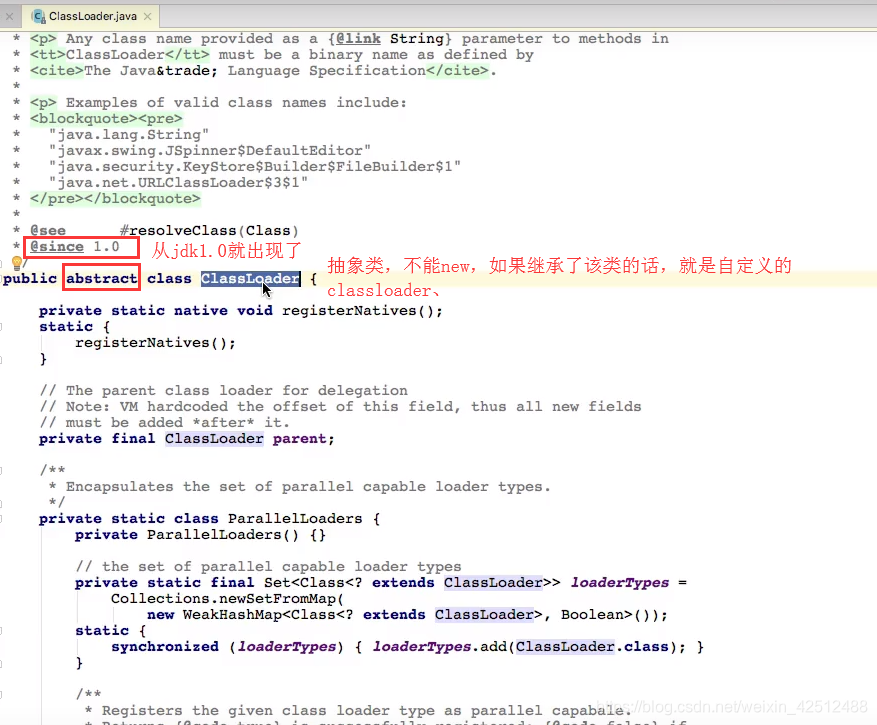Click the native keyword in registerNatives declaration
Screen dimensions: 877x725
[x=201, y=310]
